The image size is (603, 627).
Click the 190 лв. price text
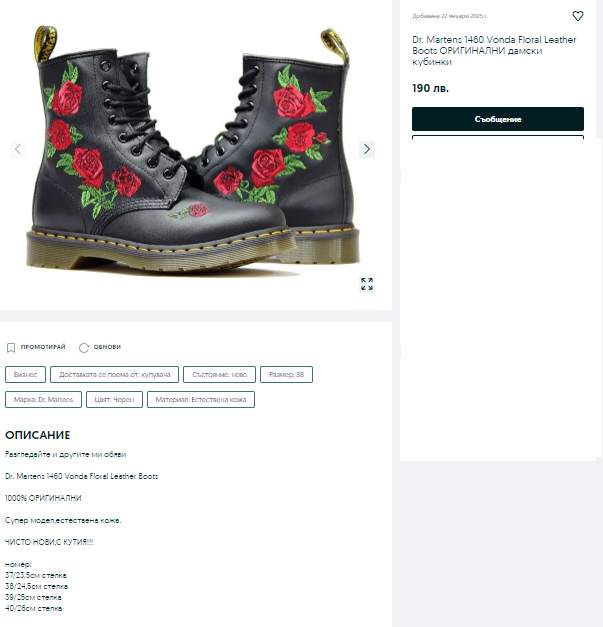click(x=431, y=88)
